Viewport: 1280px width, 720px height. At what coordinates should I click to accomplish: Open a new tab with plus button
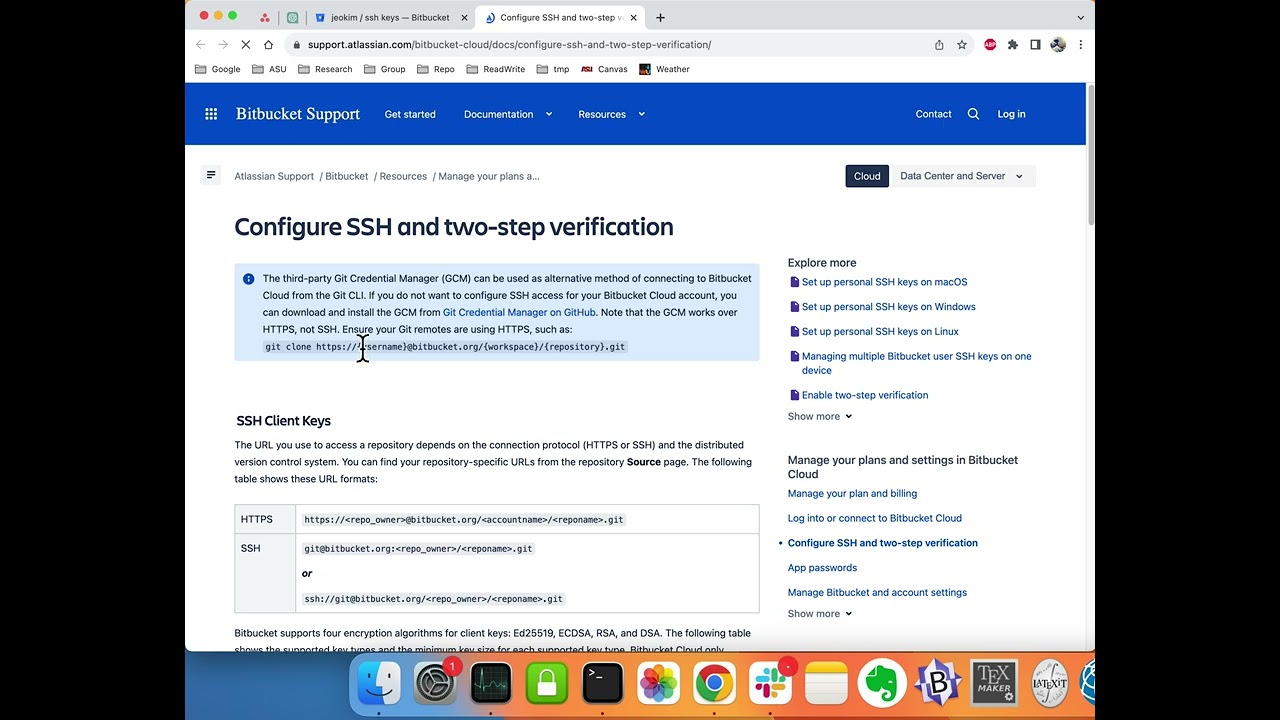(660, 17)
